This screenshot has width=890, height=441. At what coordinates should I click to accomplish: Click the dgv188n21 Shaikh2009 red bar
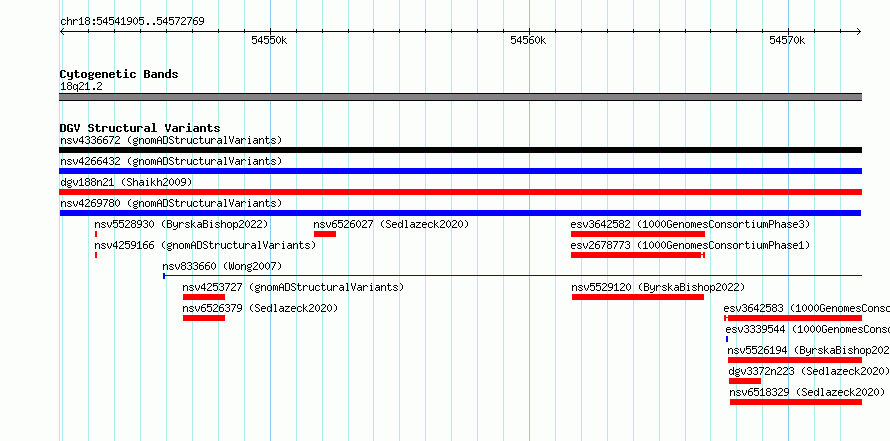point(460,192)
